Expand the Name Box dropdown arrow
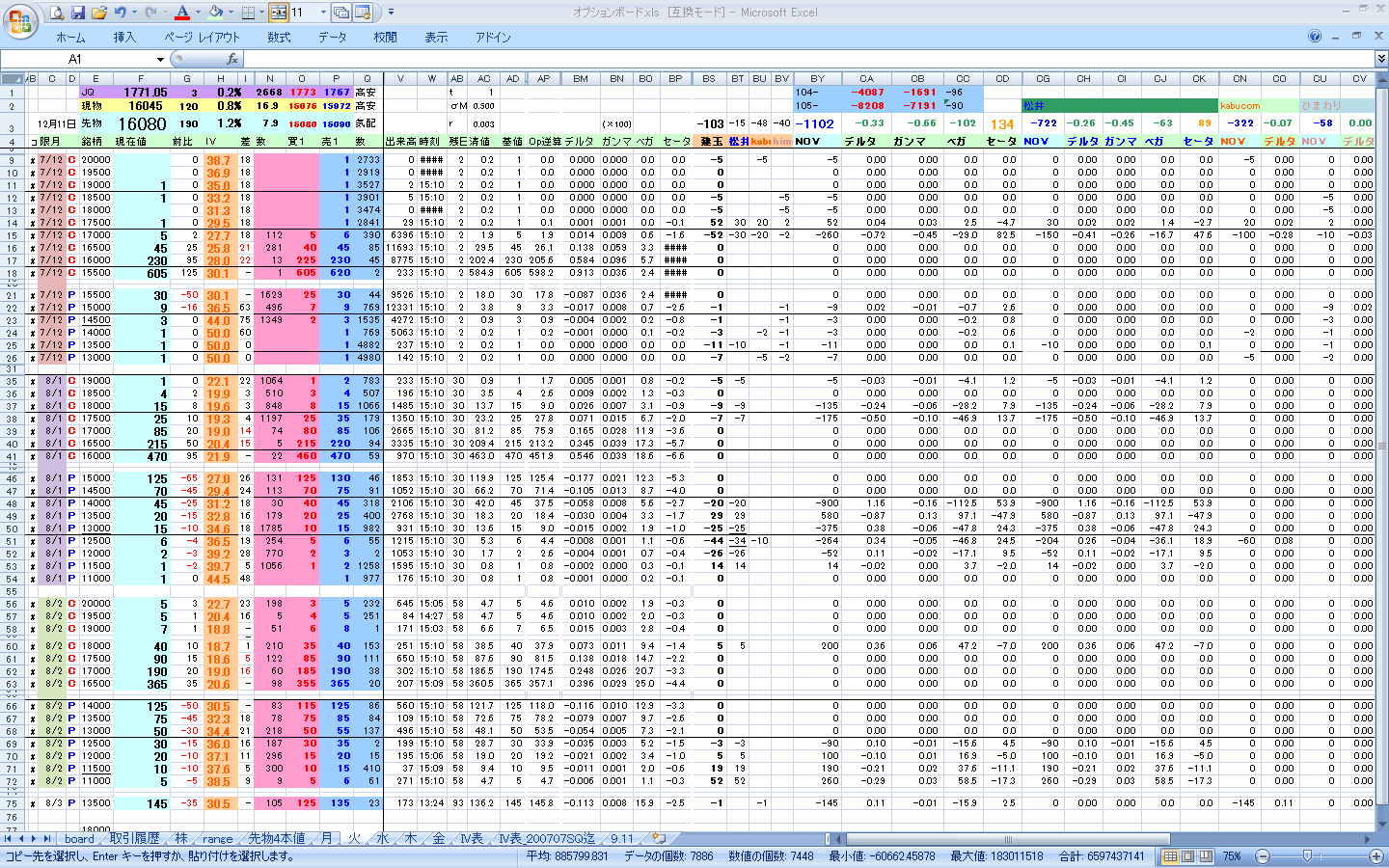The height and width of the screenshot is (868, 1389). 162,59
